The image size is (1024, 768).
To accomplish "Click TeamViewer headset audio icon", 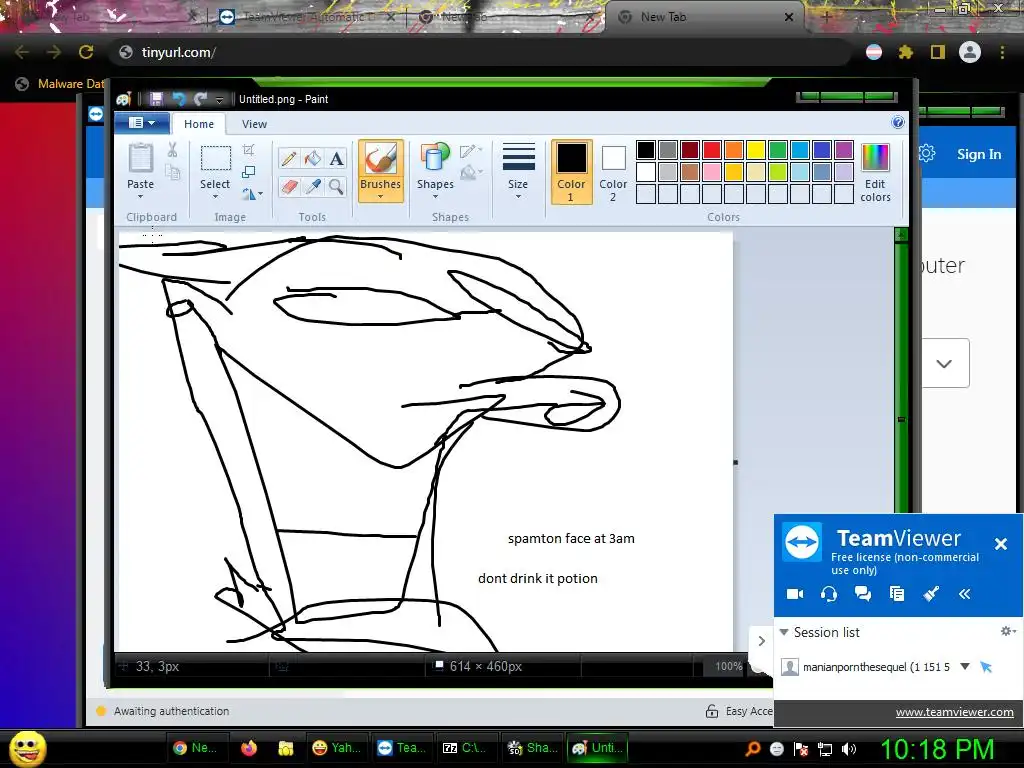I will 829,594.
